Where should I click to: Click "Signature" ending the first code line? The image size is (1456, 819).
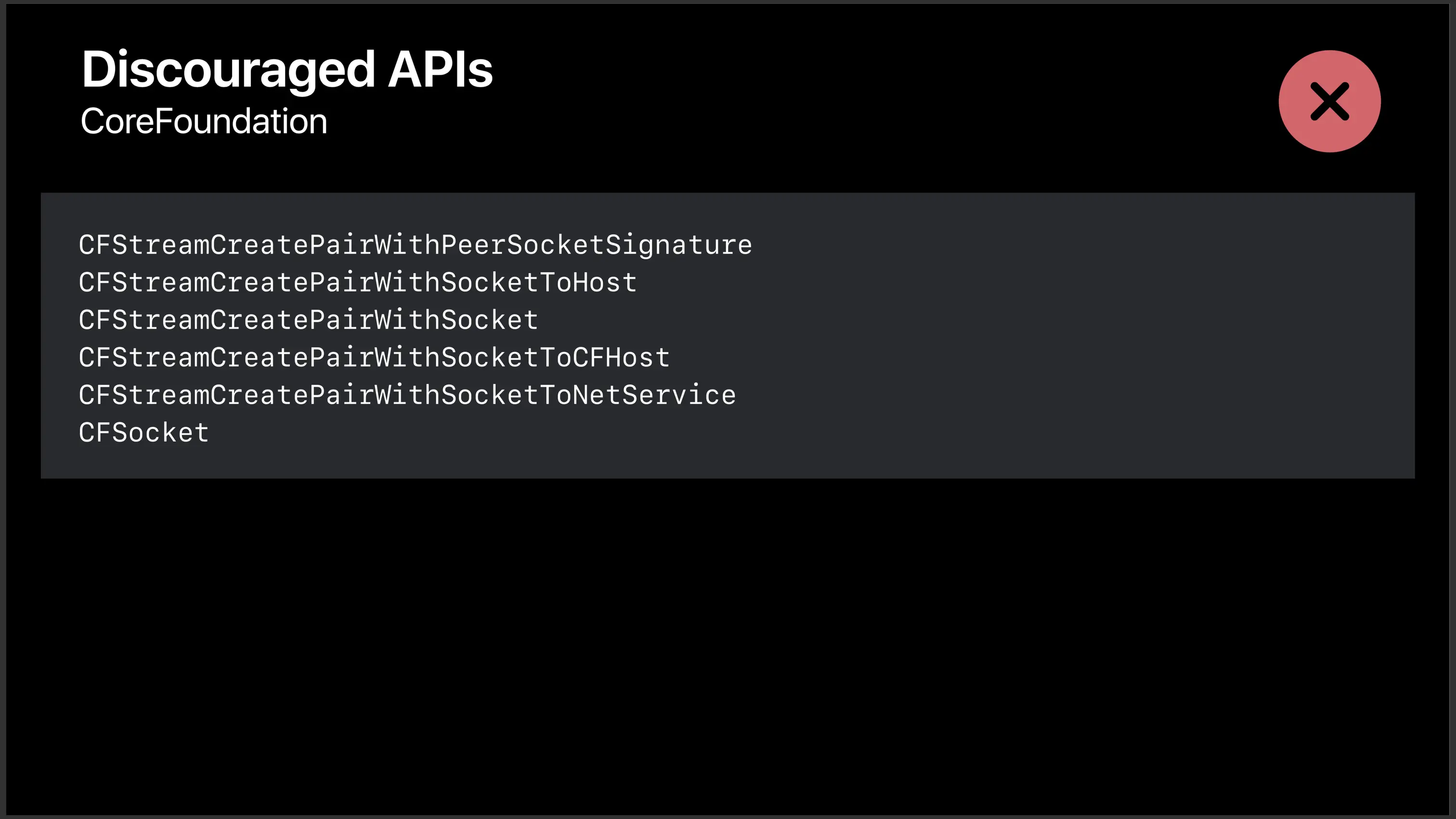(678, 245)
